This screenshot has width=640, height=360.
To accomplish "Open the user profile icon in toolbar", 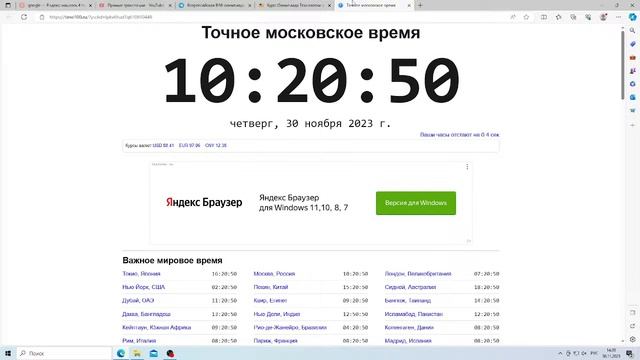I will point(603,17).
